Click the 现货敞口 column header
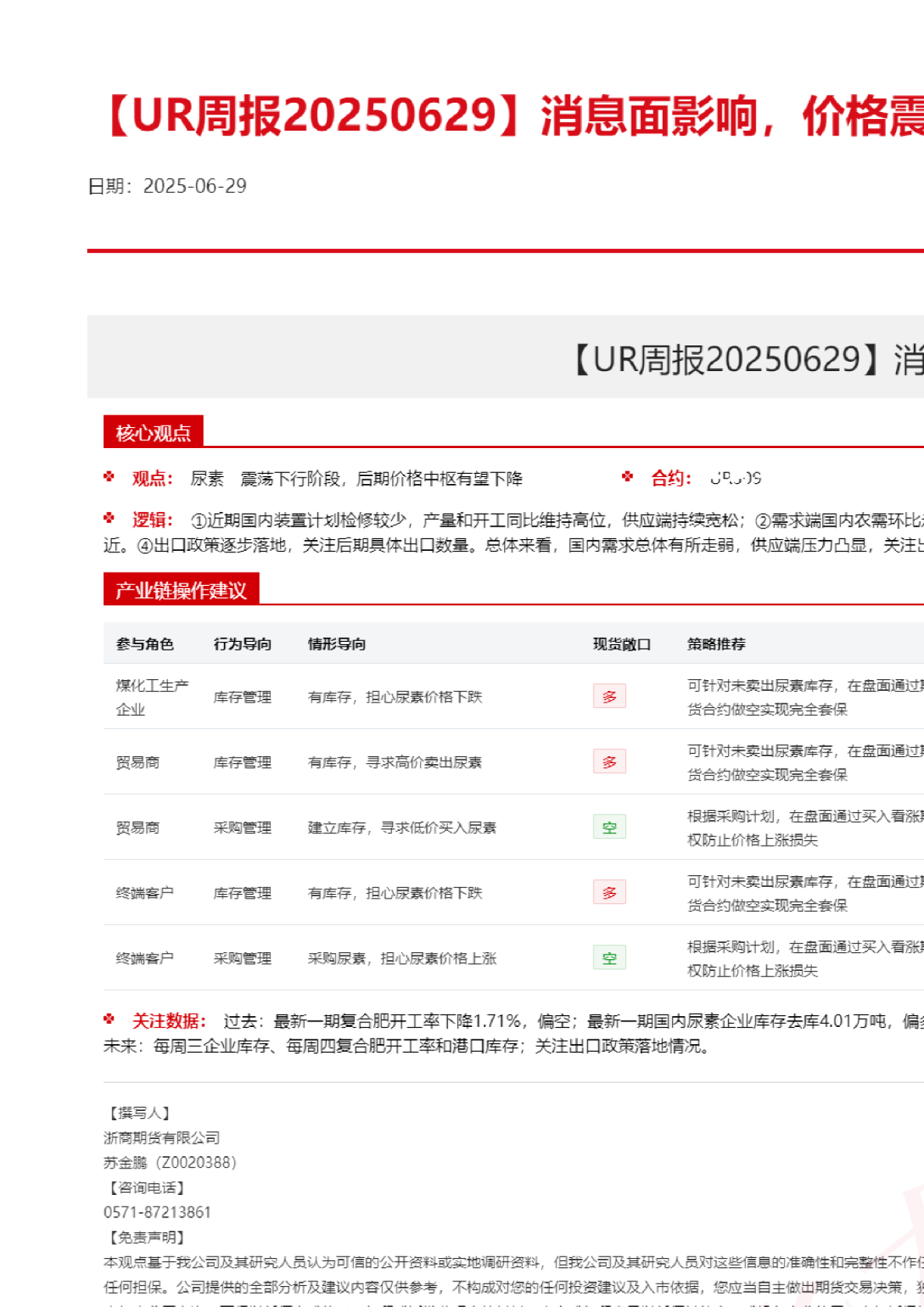This screenshot has width=924, height=1307. 621,644
